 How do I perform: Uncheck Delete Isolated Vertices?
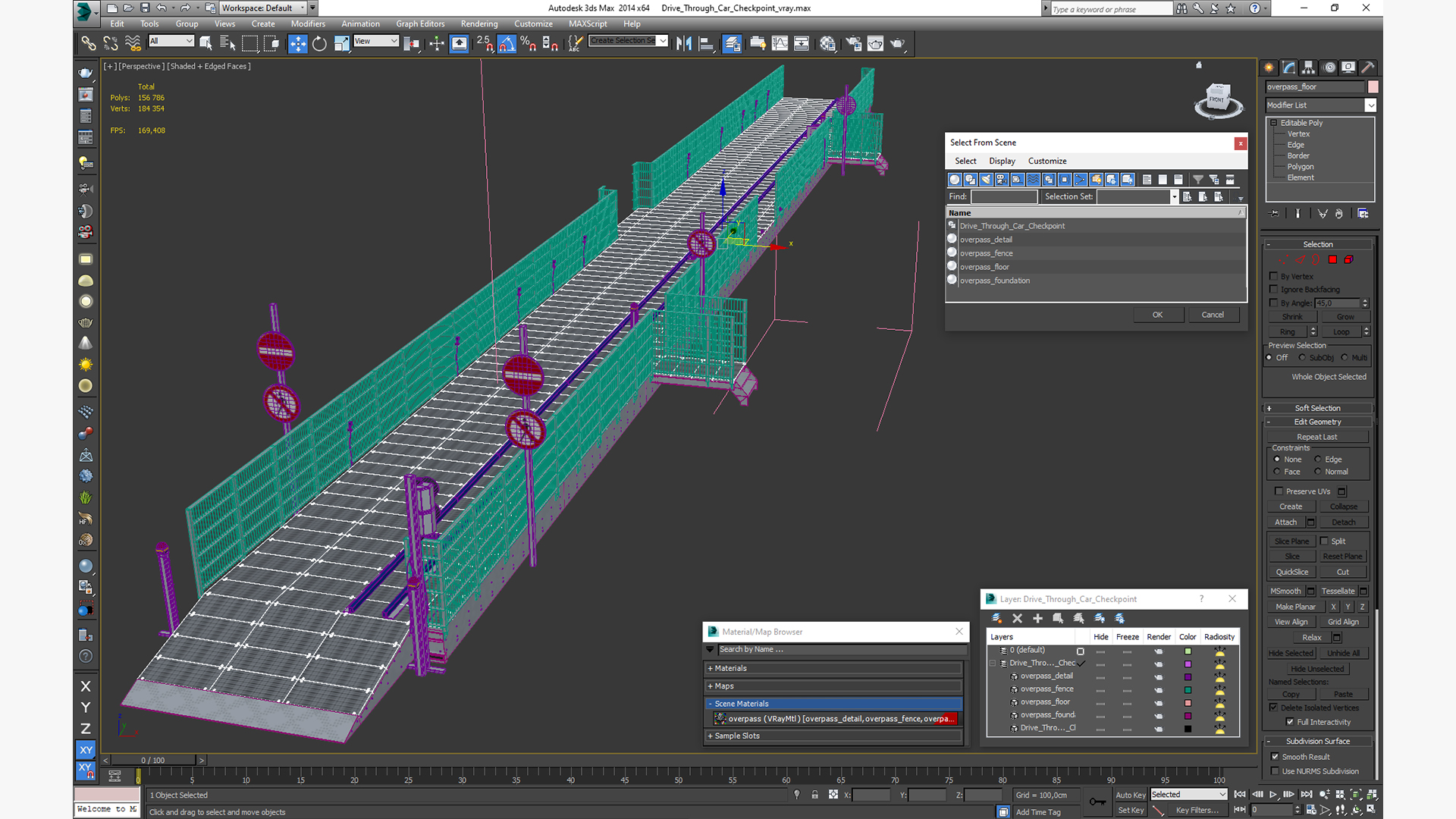[1274, 708]
